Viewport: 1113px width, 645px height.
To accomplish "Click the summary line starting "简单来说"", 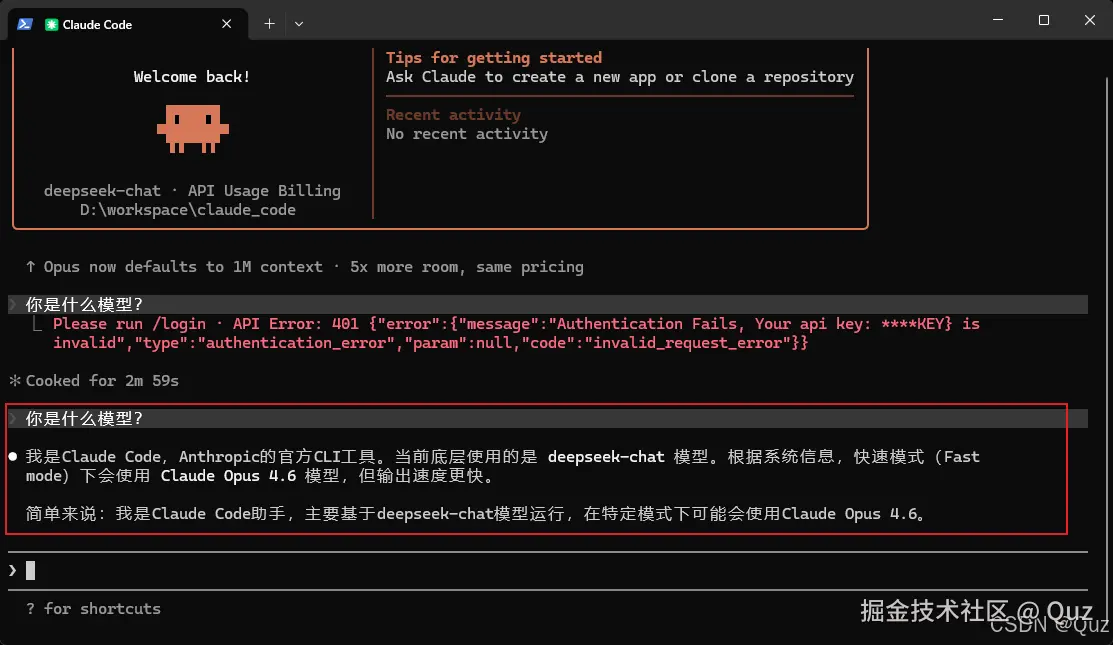I will [476, 514].
